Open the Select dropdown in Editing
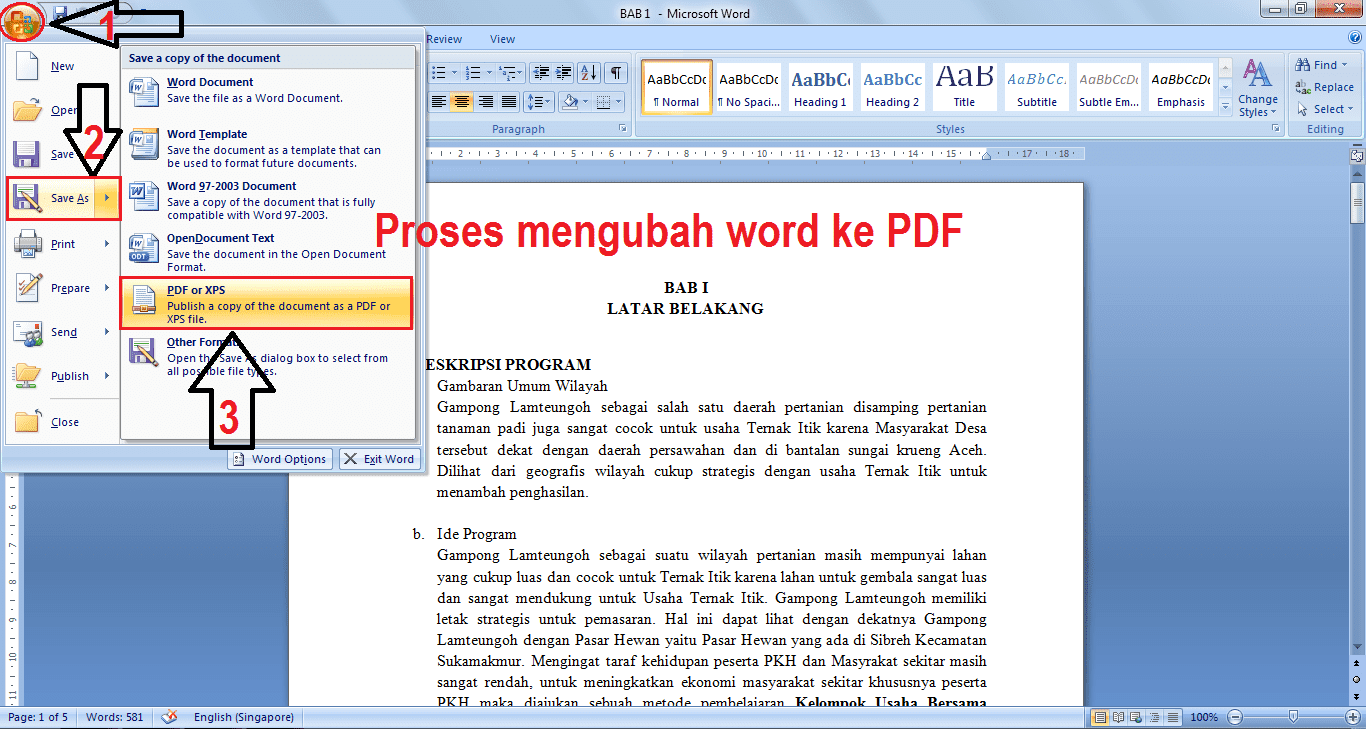Screen dimensions: 1366x729 tap(1326, 109)
